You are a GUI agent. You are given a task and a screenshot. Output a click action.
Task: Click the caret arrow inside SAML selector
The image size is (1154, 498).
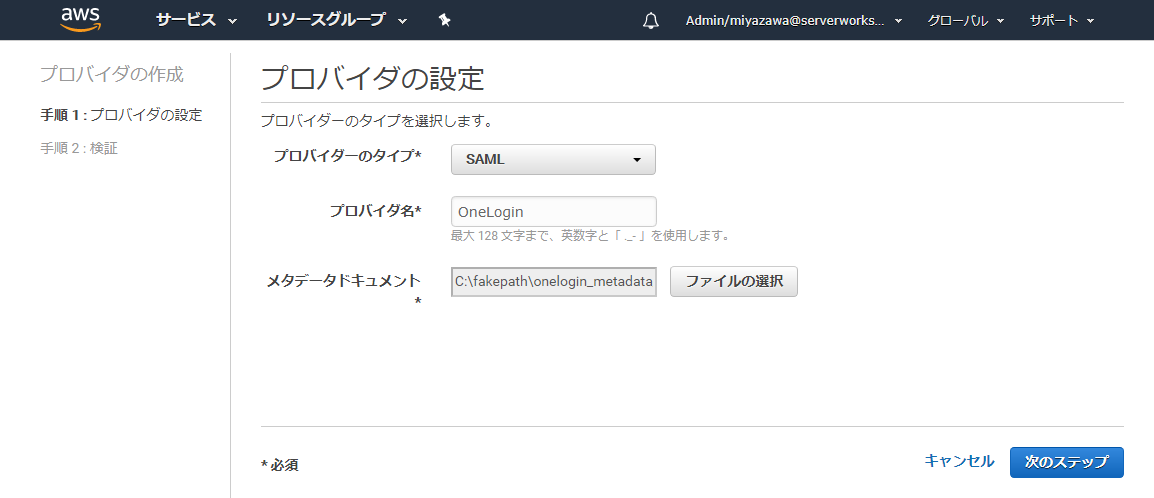pos(637,160)
